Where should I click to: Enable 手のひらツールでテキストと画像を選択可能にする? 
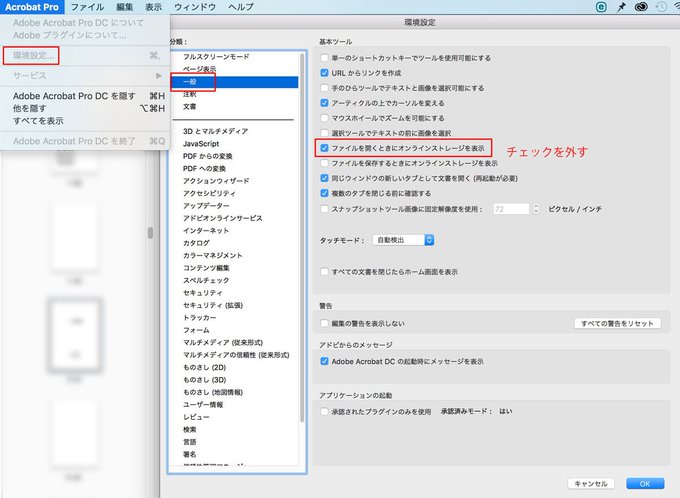coord(324,88)
